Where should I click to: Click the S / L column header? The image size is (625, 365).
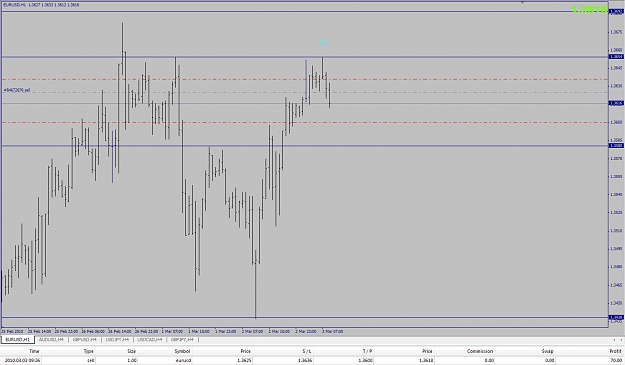click(x=307, y=351)
